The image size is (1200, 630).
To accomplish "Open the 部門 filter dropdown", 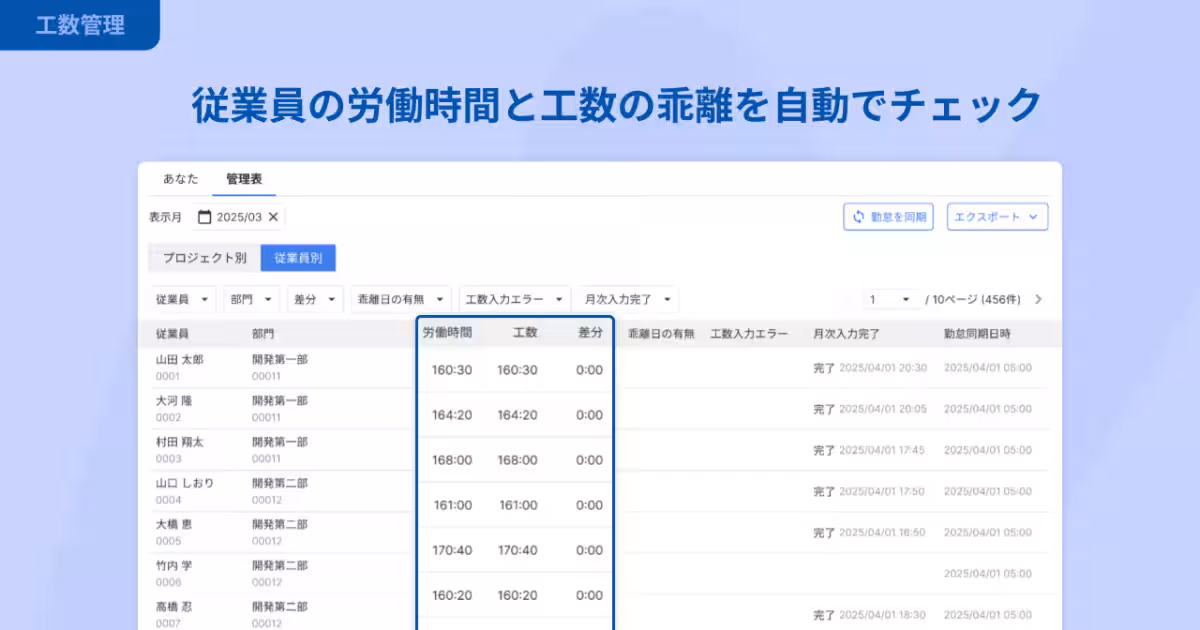I will pos(250,298).
